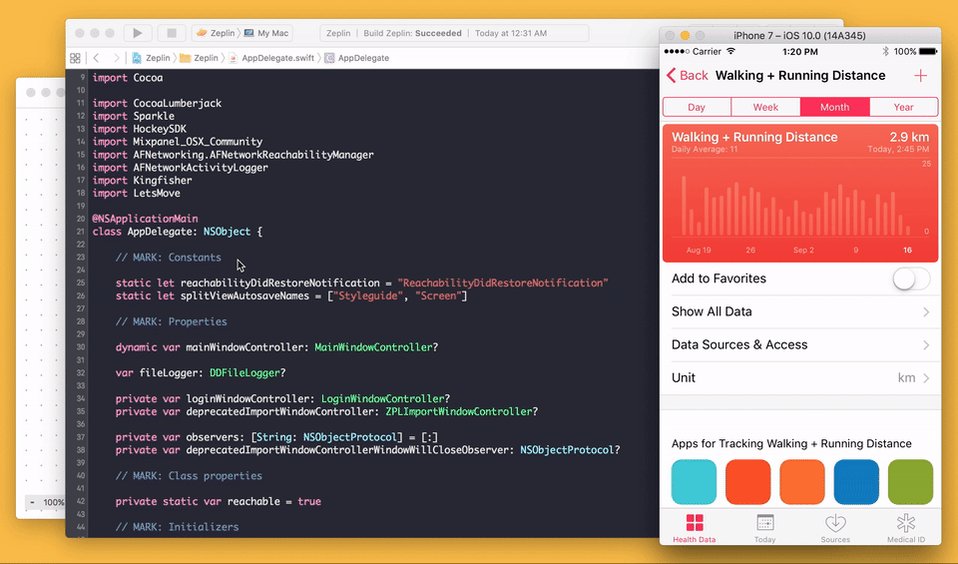Switch the chart to Week view
The width and height of the screenshot is (958, 564).
766,107
